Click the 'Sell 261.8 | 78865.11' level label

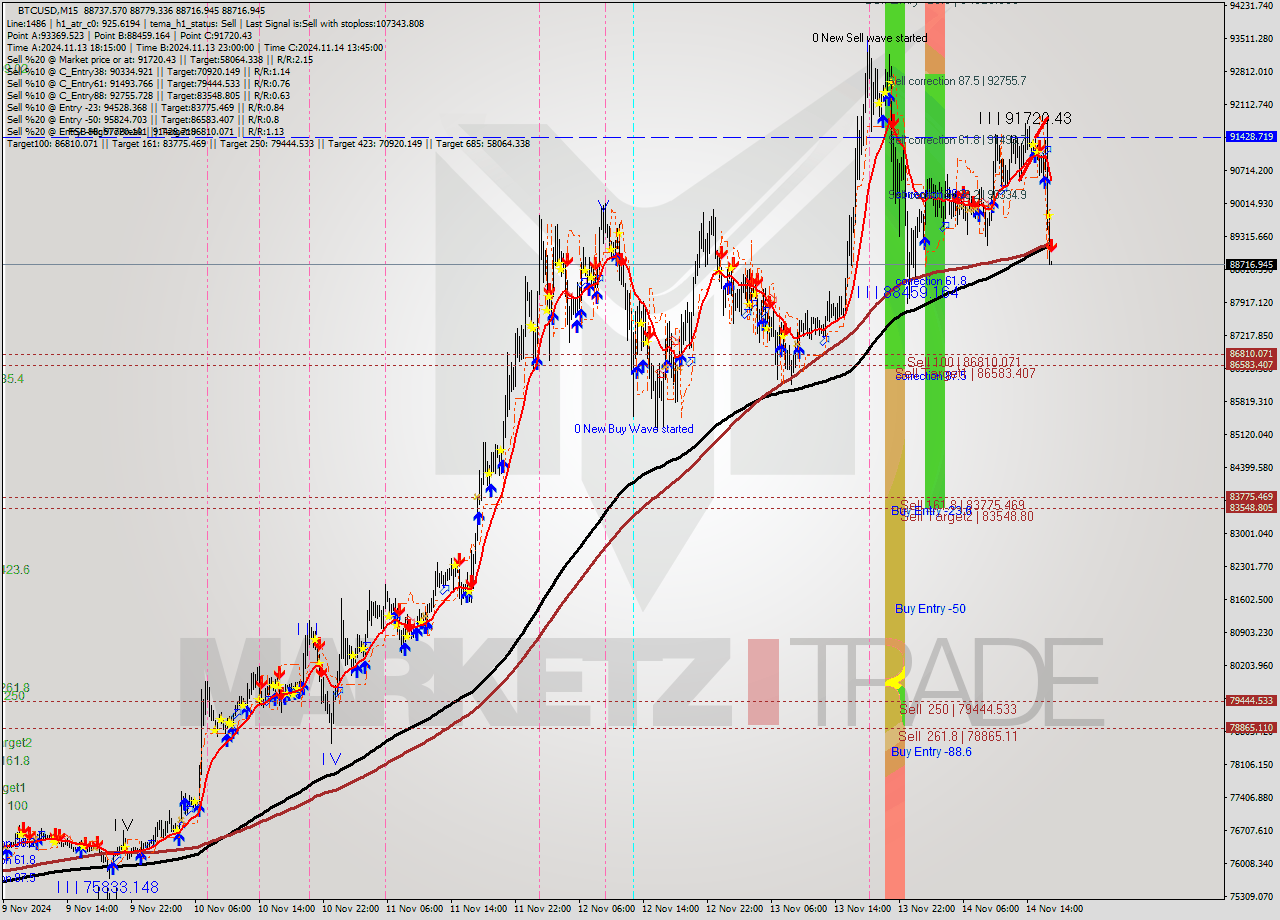(957, 736)
